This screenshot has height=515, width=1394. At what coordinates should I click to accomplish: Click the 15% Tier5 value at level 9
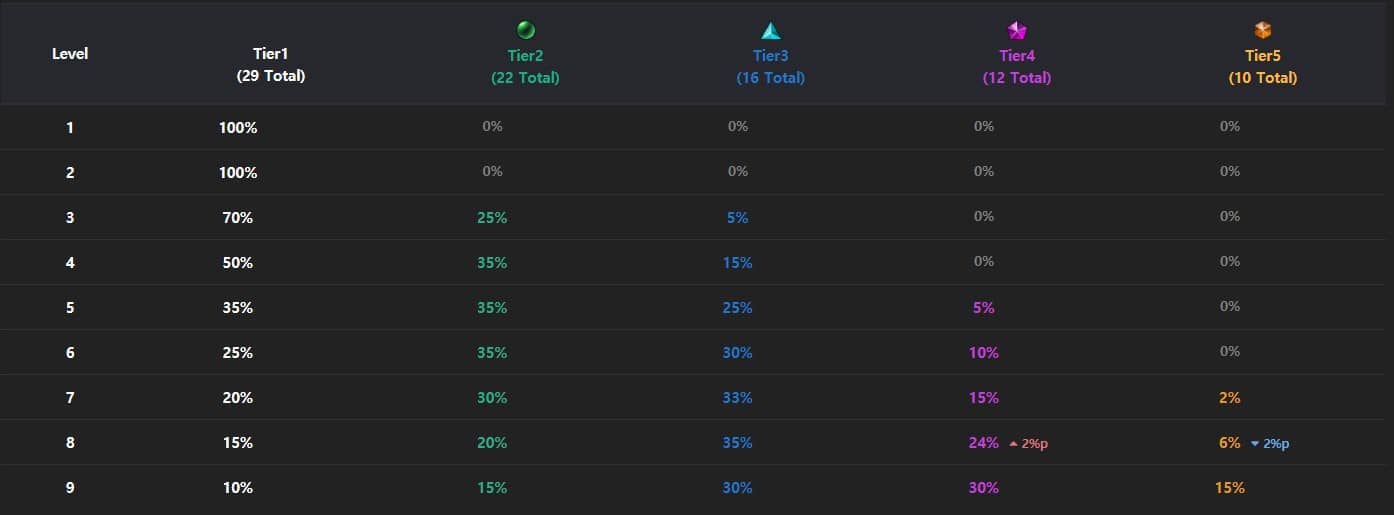(1230, 488)
